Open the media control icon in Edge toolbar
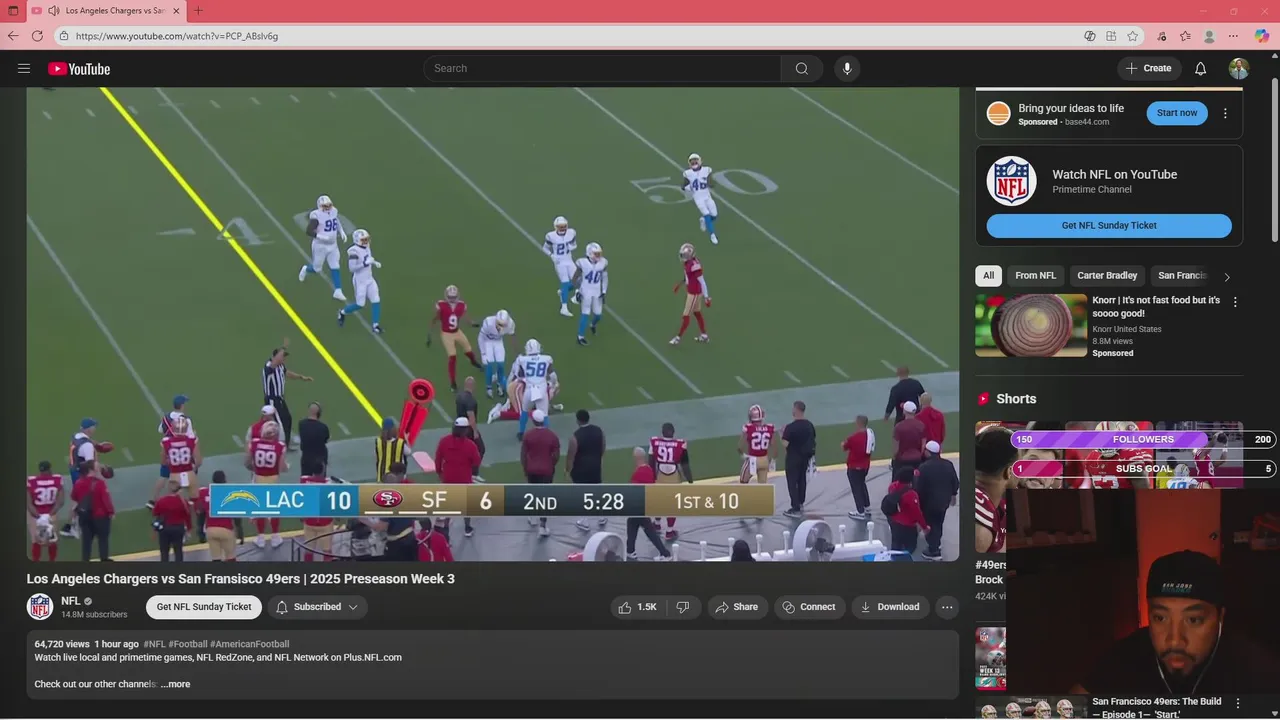This screenshot has height=720, width=1280. pos(1161,36)
